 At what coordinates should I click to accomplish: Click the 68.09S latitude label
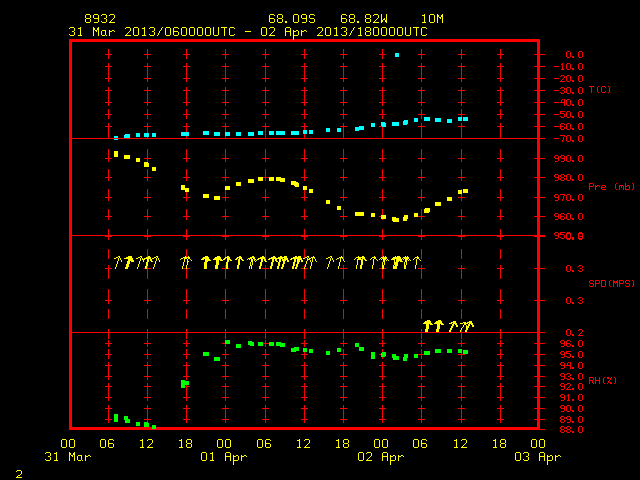(292, 19)
